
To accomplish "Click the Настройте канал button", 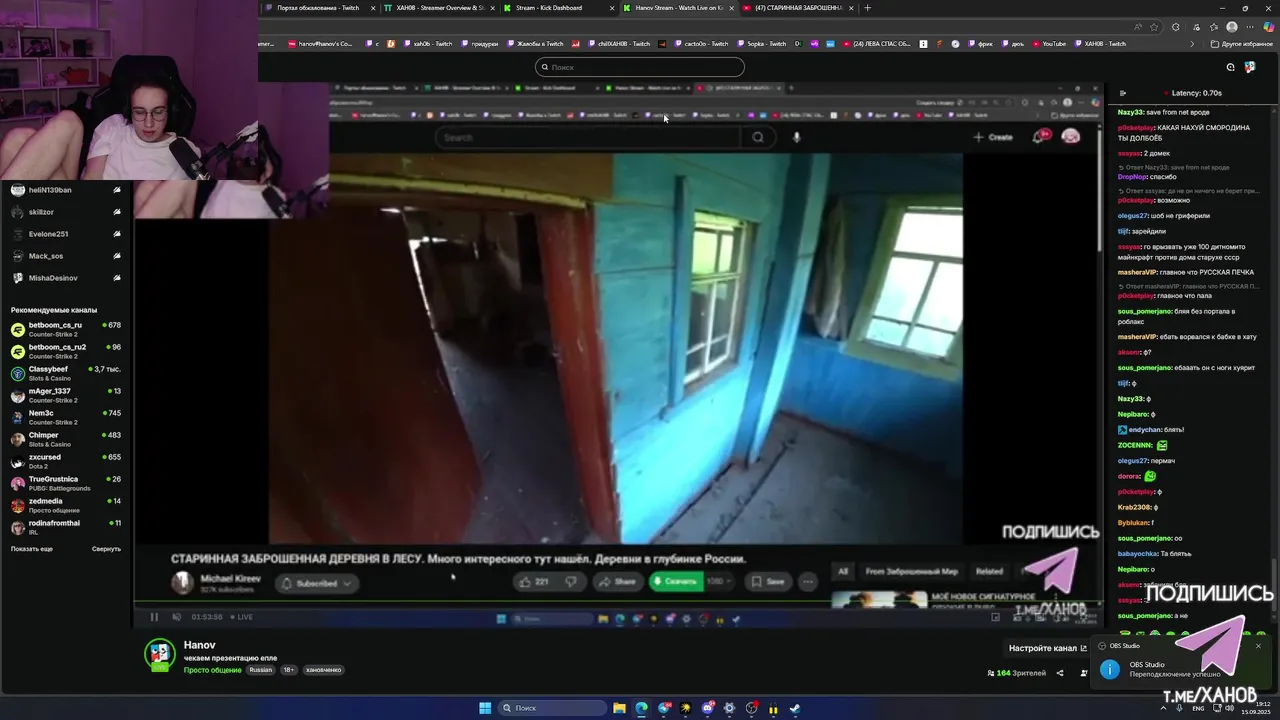I will pos(1047,648).
